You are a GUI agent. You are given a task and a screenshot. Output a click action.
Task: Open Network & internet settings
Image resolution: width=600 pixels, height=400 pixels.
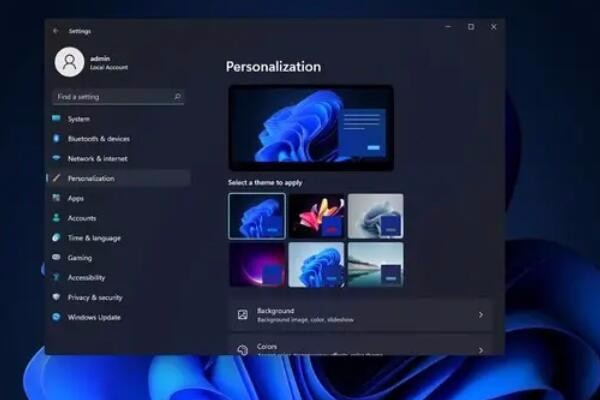click(119, 158)
